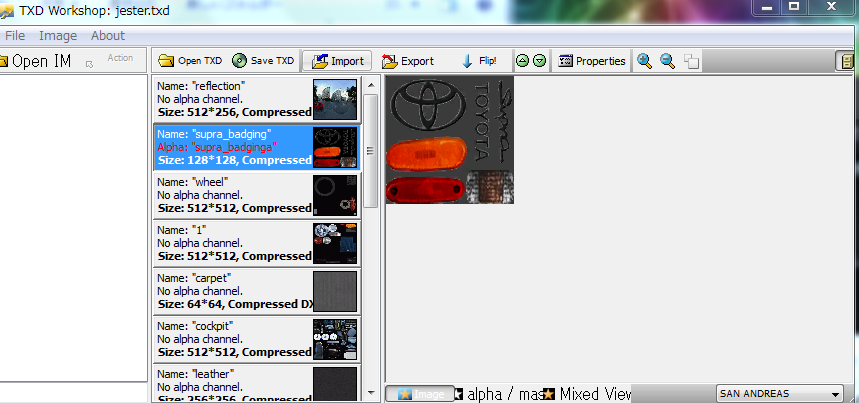Image resolution: width=859 pixels, height=403 pixels.
Task: Click the Open IMG button
Action: (36, 61)
